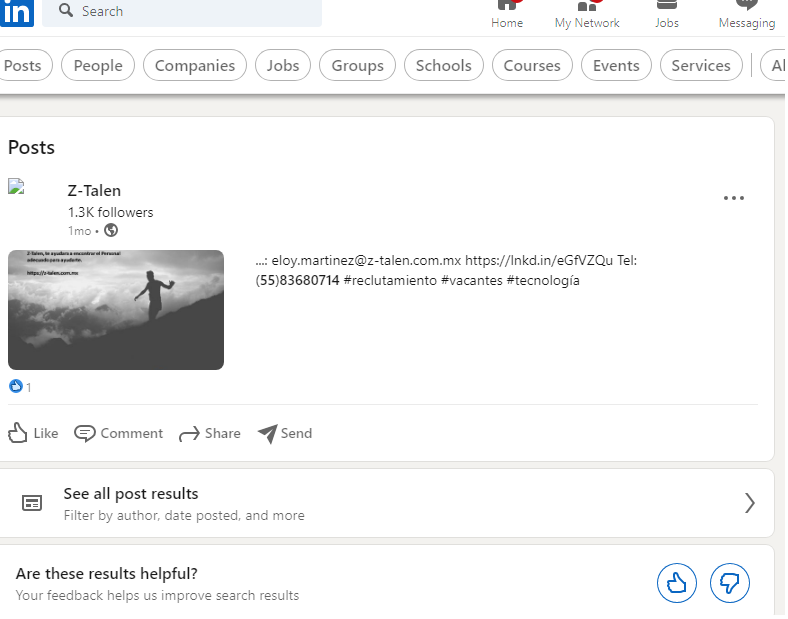Click the globe visibility icon

(111, 230)
